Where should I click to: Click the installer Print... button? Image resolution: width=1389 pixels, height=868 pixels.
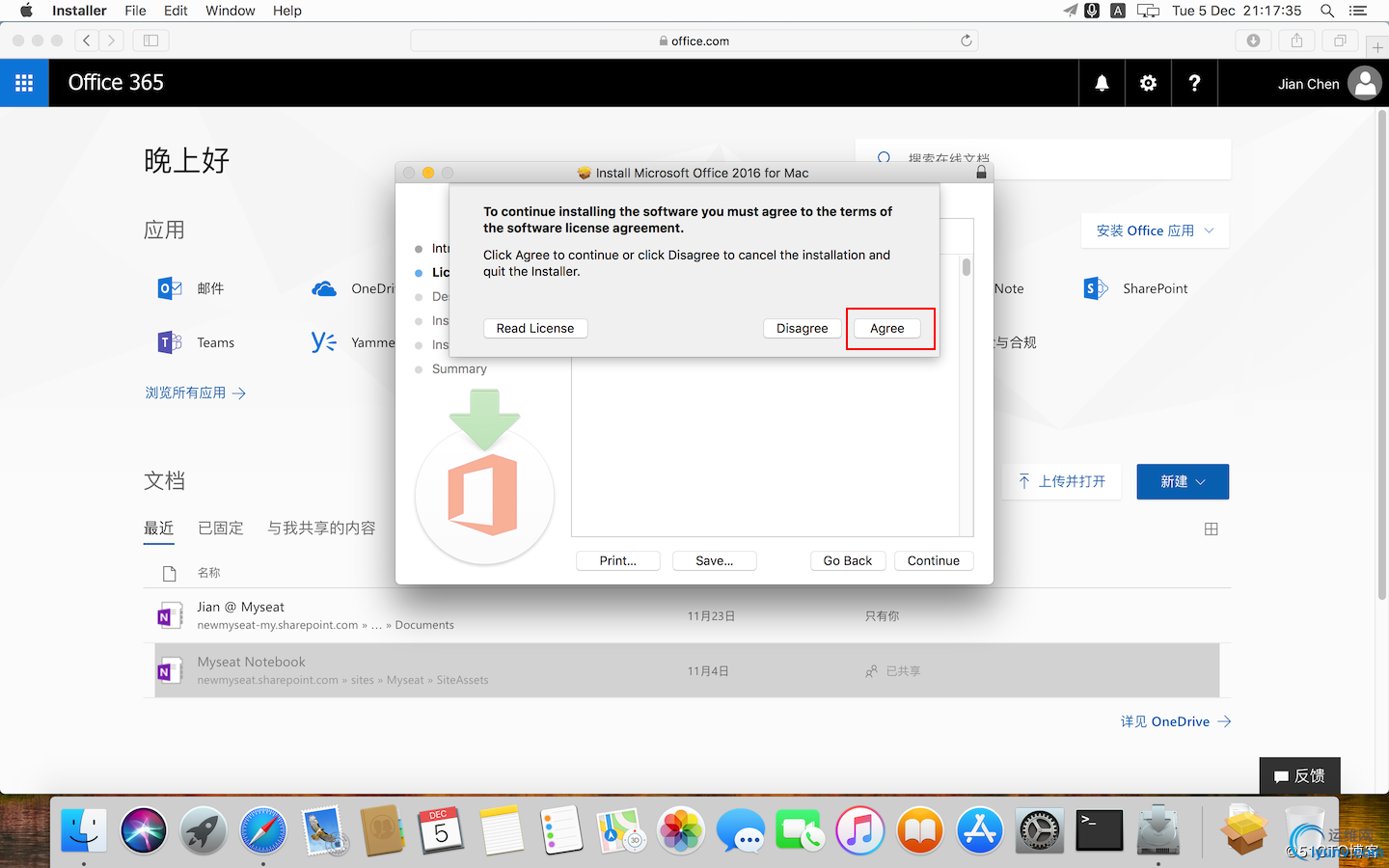(x=618, y=560)
